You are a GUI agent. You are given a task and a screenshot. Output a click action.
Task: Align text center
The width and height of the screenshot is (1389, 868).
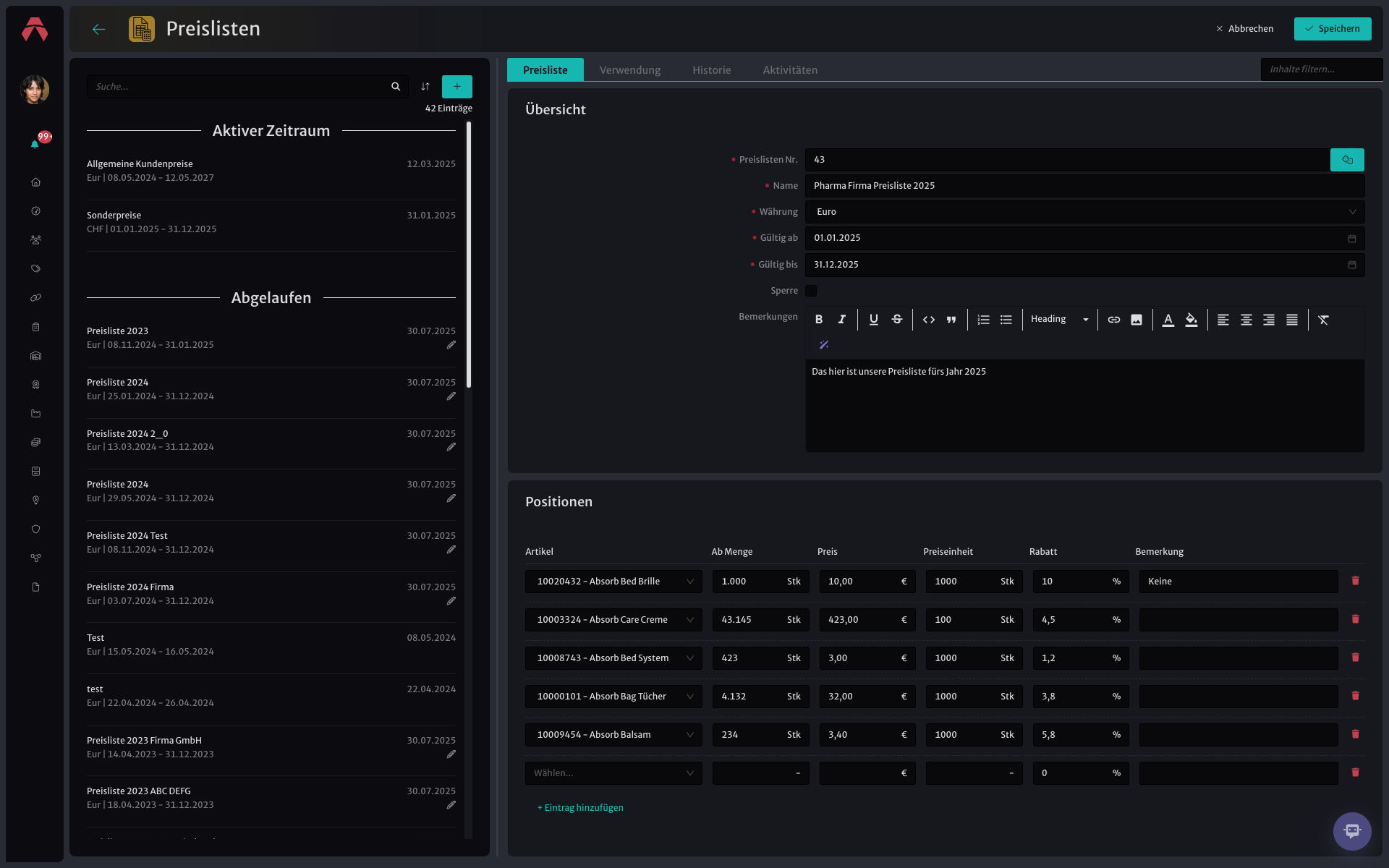pyautogui.click(x=1246, y=320)
